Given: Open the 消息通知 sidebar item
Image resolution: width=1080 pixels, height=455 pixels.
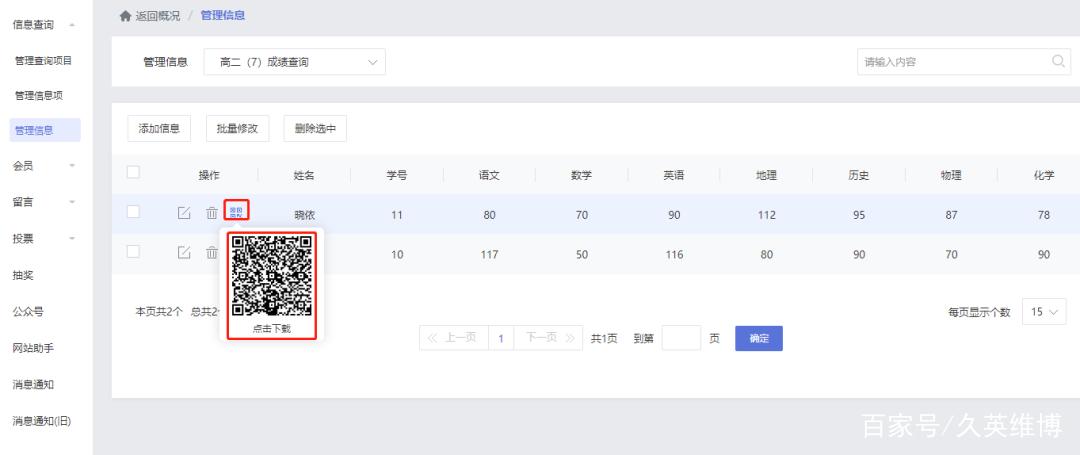Looking at the screenshot, I should (x=33, y=384).
